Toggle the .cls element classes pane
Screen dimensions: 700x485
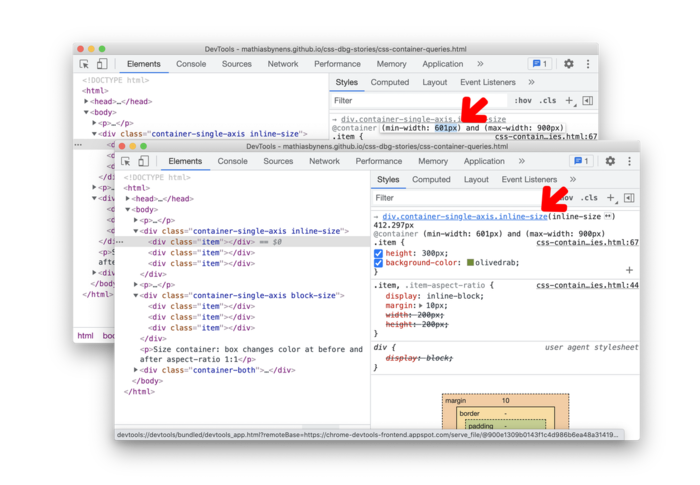coord(590,198)
